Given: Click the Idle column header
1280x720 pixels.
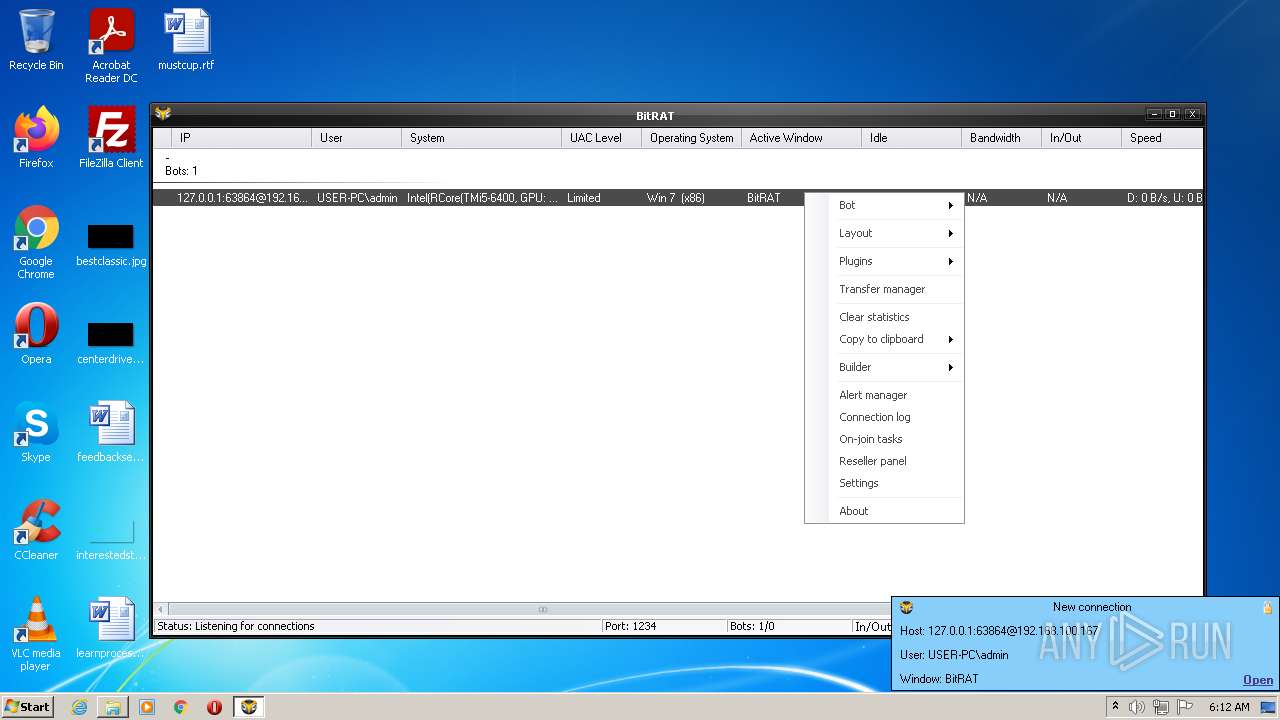Looking at the screenshot, I should [911, 138].
